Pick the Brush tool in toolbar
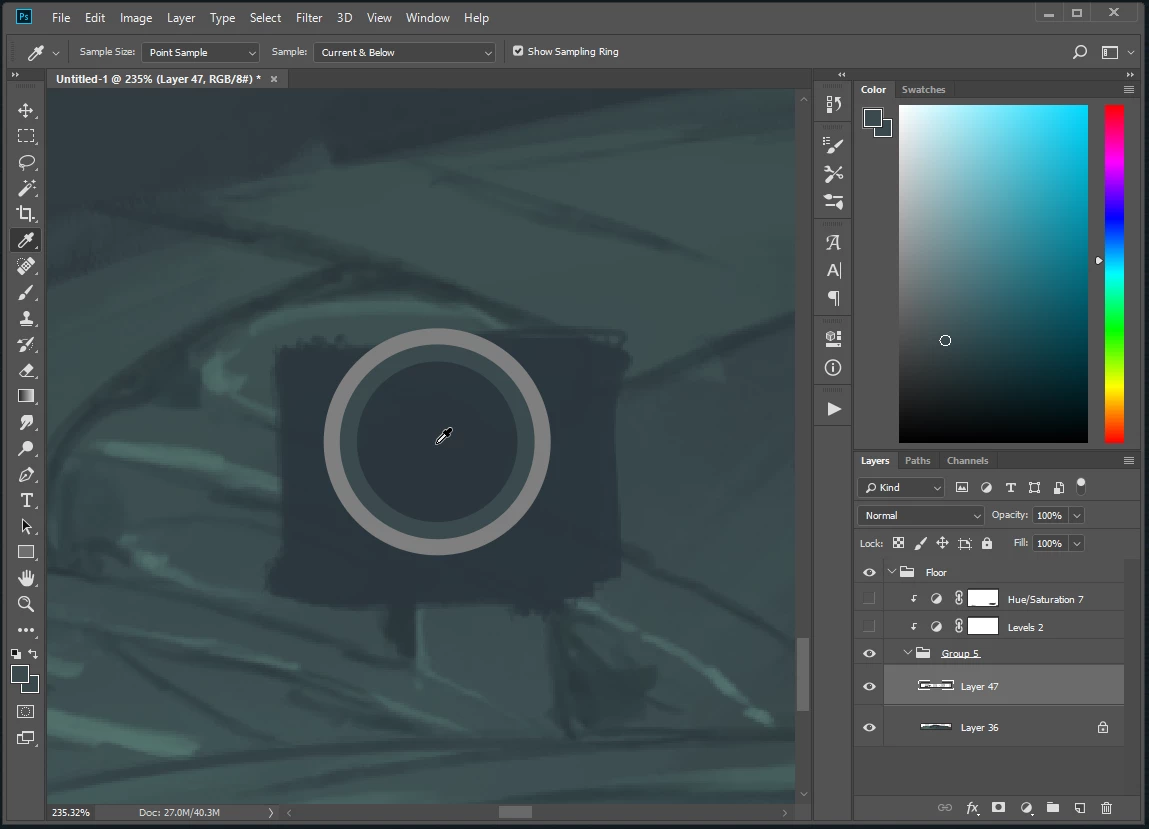1149x829 pixels. coord(26,292)
